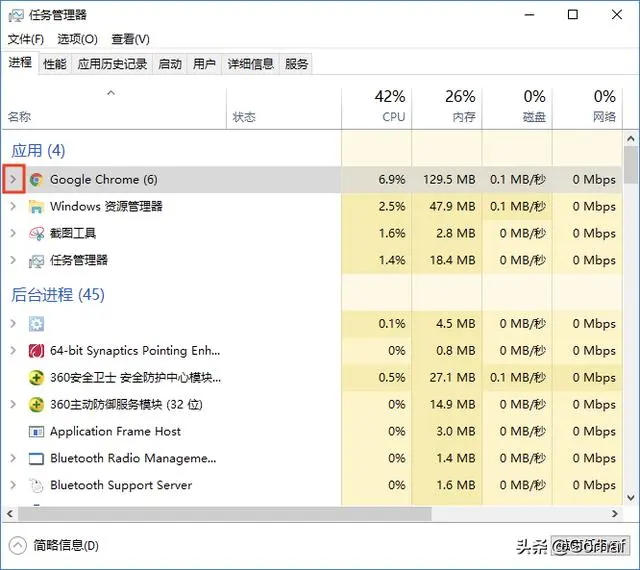Select the Bluetooth Support Server row name
The image size is (640, 570).
pyautogui.click(x=121, y=485)
